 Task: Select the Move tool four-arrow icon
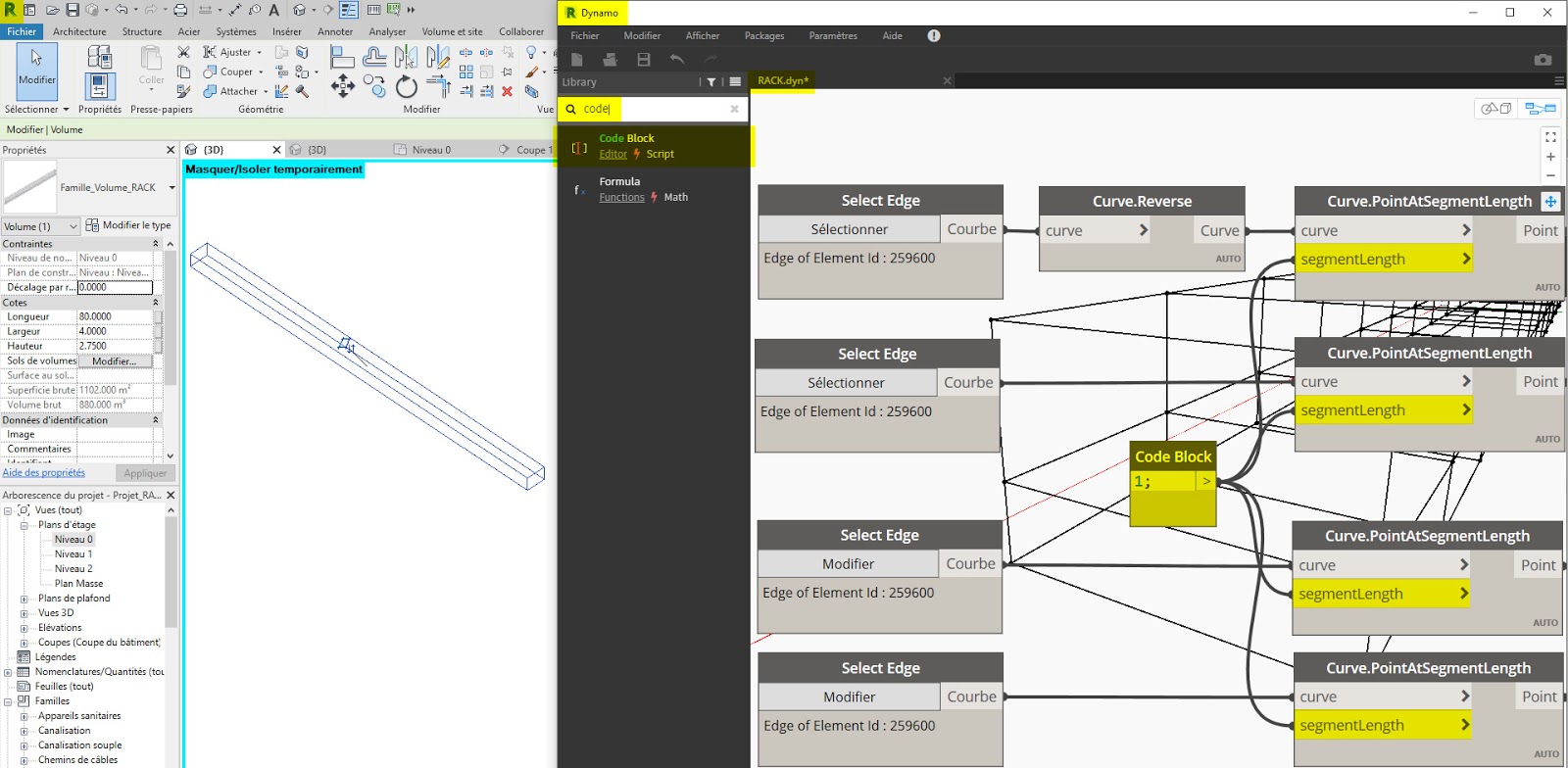343,86
